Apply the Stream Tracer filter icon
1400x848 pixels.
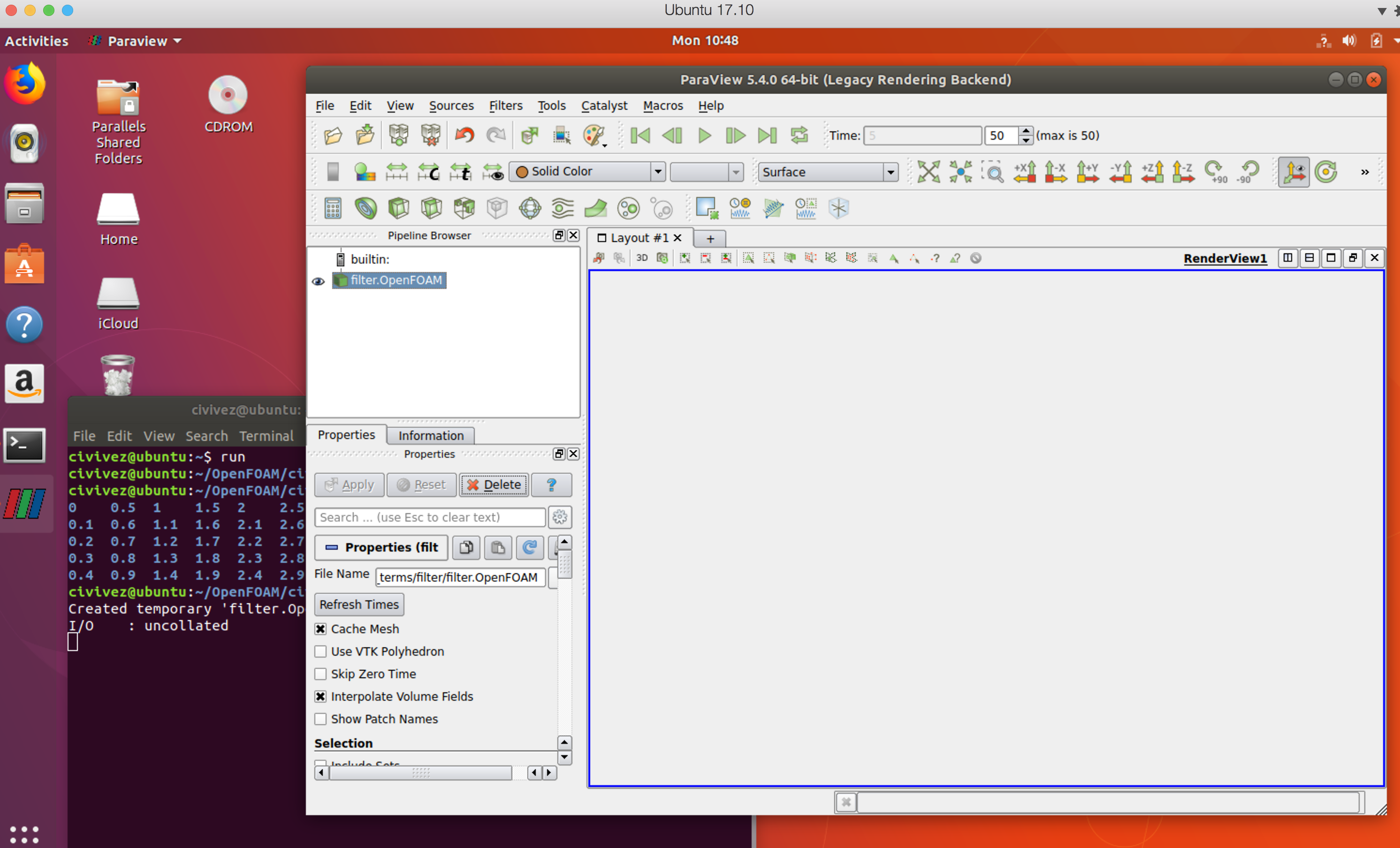(563, 208)
